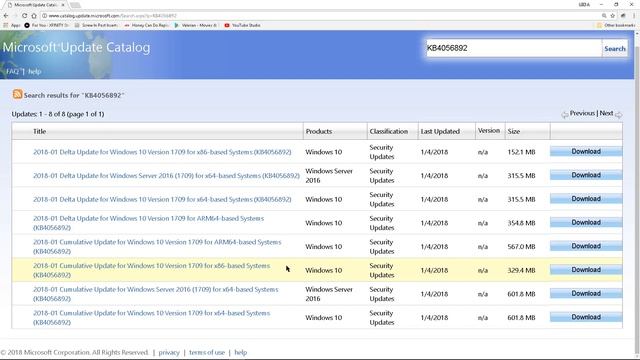This screenshot has width=640, height=360.
Task: Sort by the Last Updated column header
Action: [x=440, y=131]
